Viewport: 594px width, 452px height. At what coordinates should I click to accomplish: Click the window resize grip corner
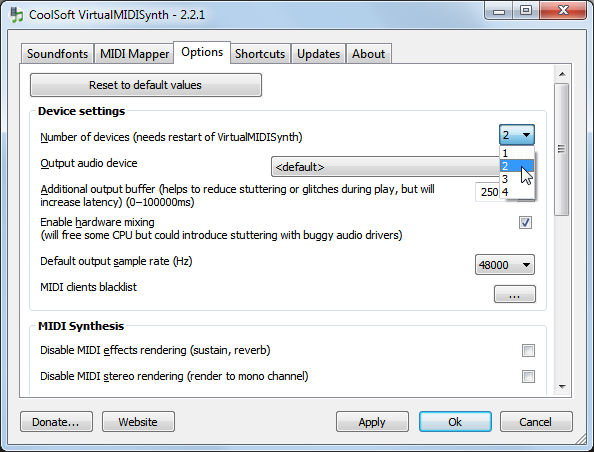coord(580,439)
